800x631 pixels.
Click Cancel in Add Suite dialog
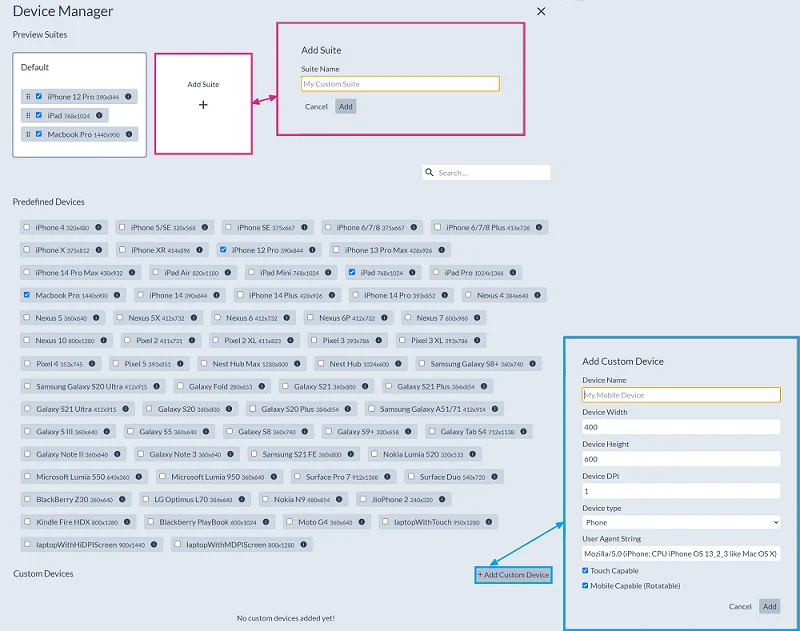point(316,107)
